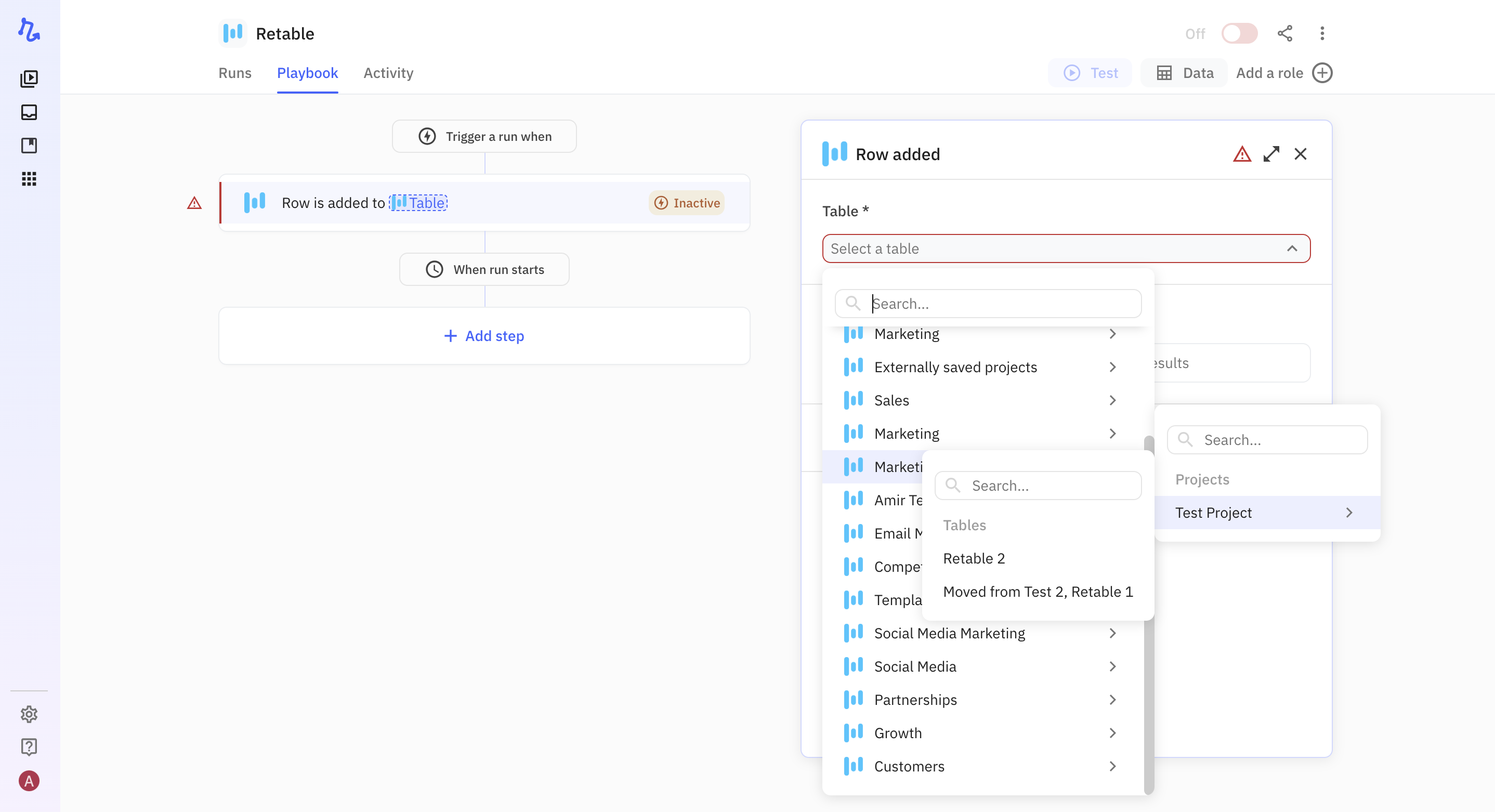Switch to the Activity tab
The image size is (1495, 812).
pyautogui.click(x=388, y=73)
